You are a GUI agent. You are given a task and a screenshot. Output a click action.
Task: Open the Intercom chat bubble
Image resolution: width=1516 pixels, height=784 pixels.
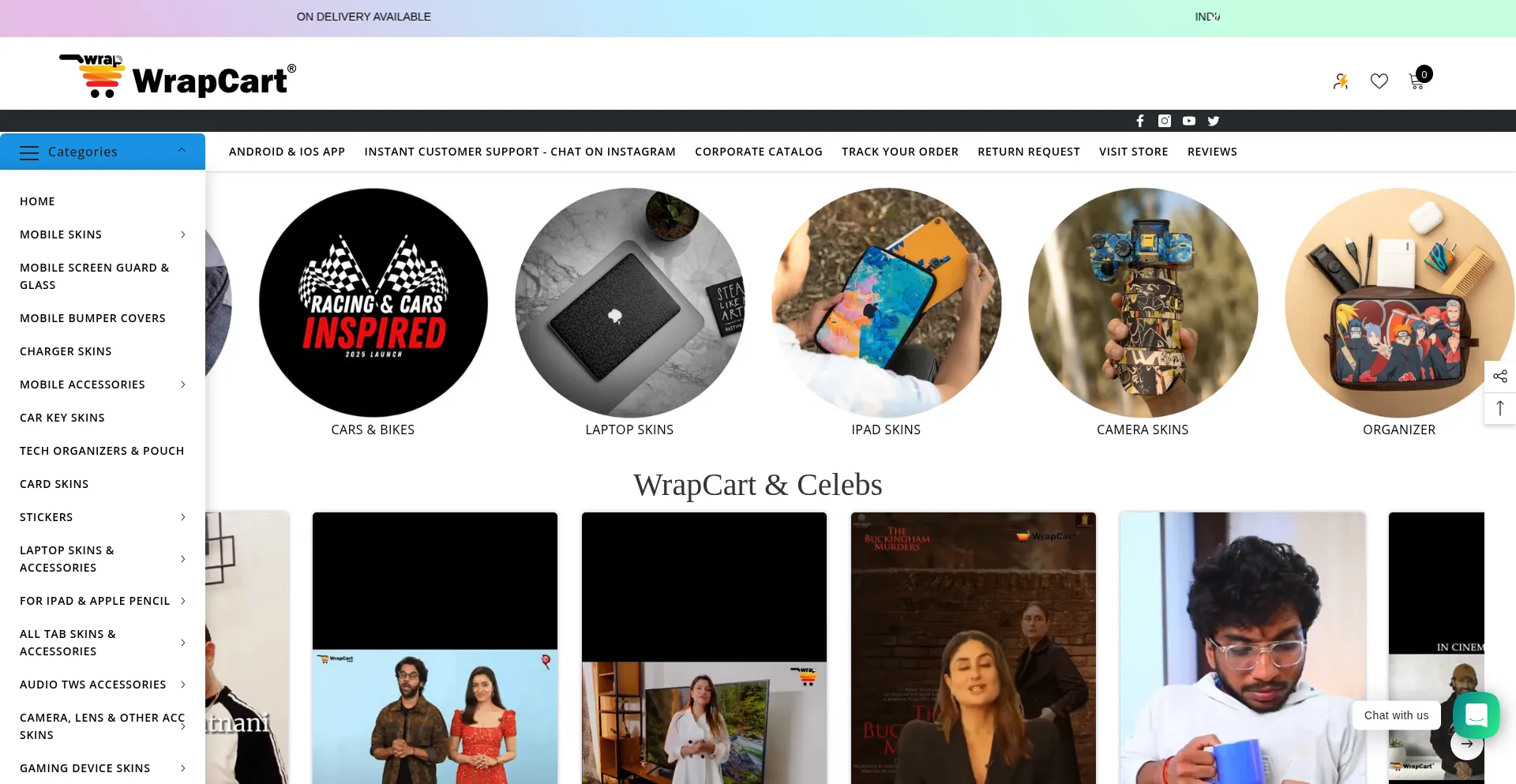pyautogui.click(x=1476, y=715)
